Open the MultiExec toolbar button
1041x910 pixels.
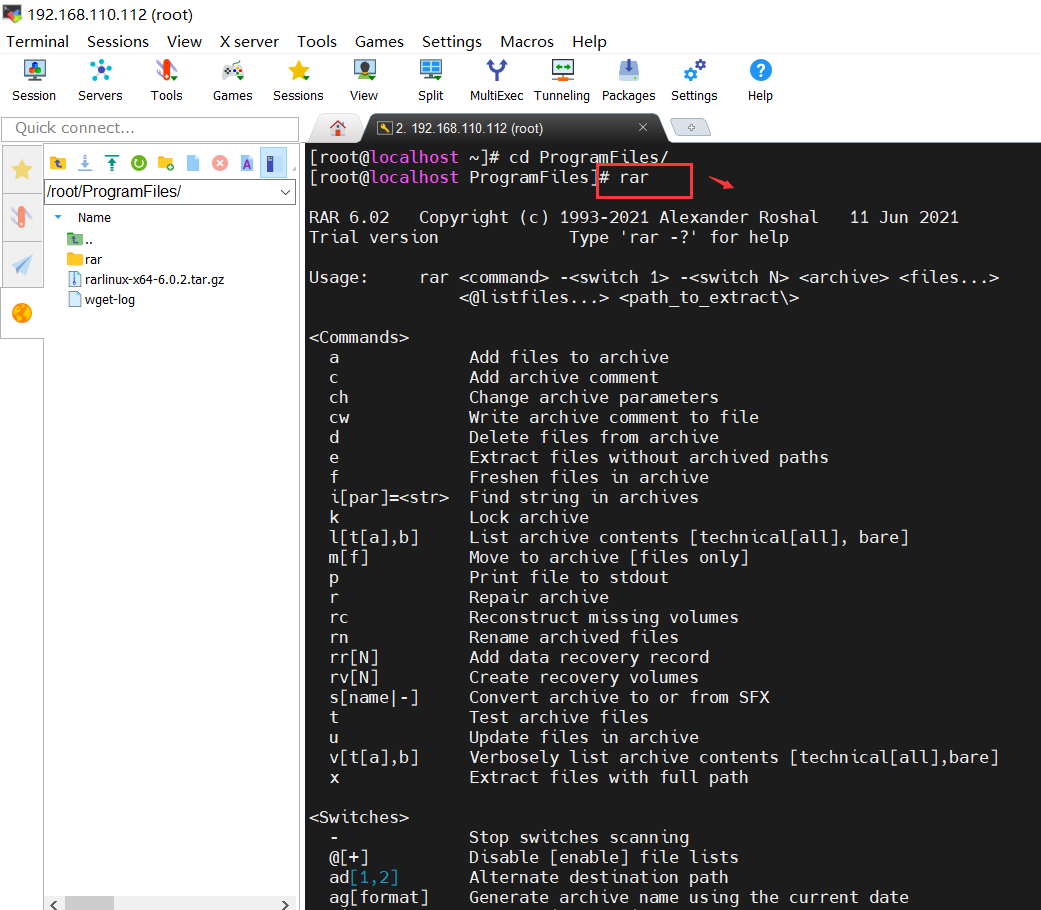496,80
